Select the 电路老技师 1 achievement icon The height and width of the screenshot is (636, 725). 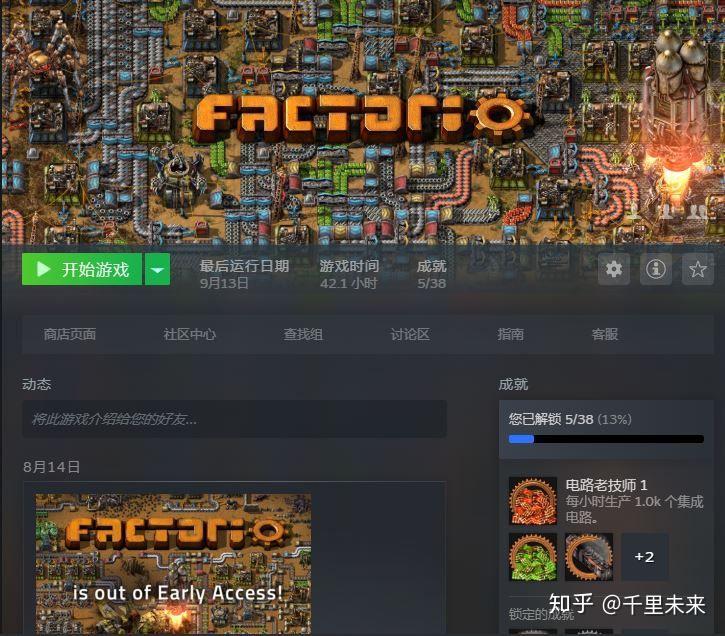(x=533, y=501)
